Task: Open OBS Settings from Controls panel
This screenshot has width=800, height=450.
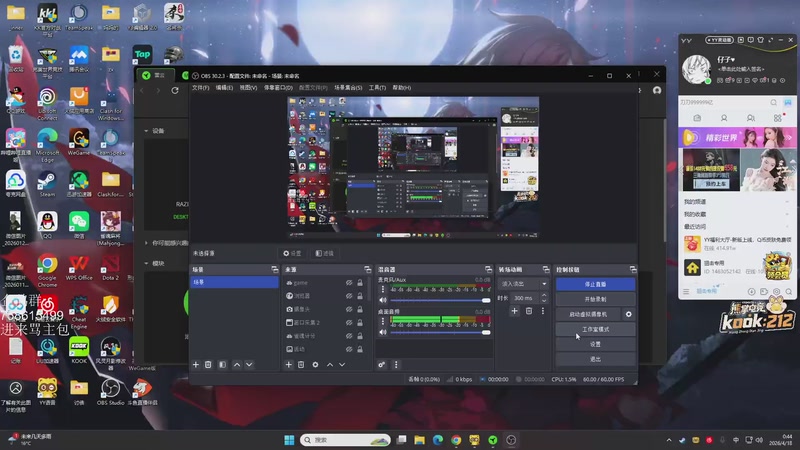Action: point(595,344)
